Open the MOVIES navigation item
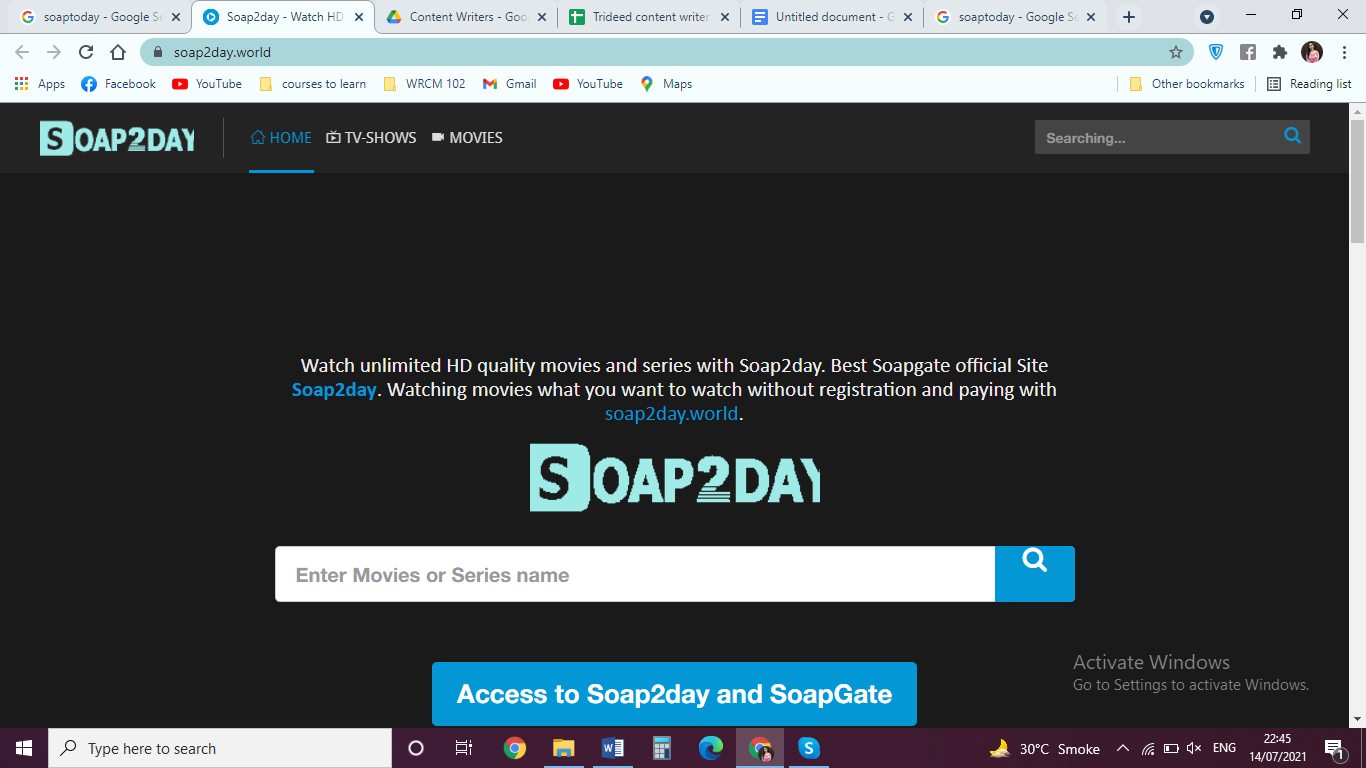 (467, 138)
